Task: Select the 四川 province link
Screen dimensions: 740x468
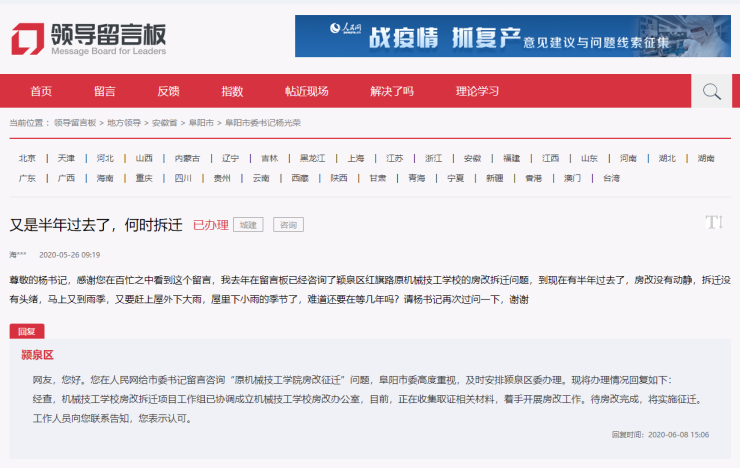Action: pos(183,178)
